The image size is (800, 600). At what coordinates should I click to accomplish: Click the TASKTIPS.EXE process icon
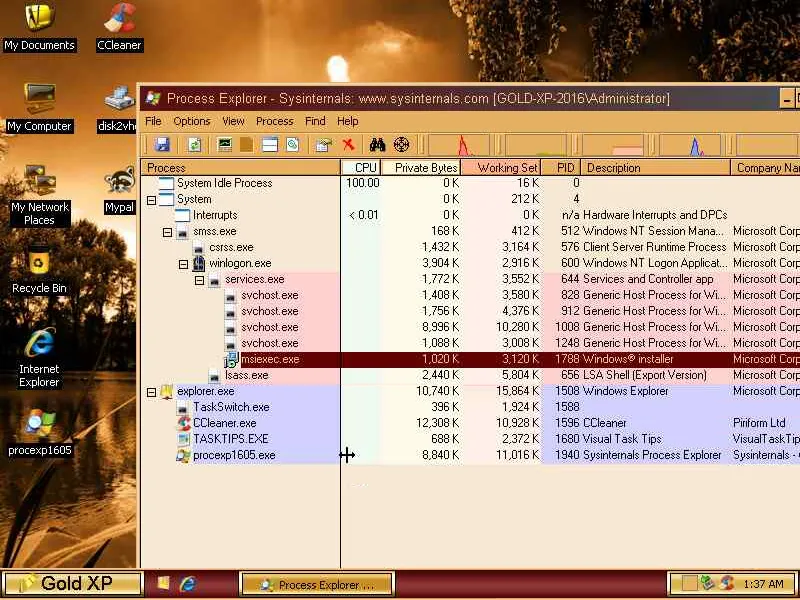point(183,439)
